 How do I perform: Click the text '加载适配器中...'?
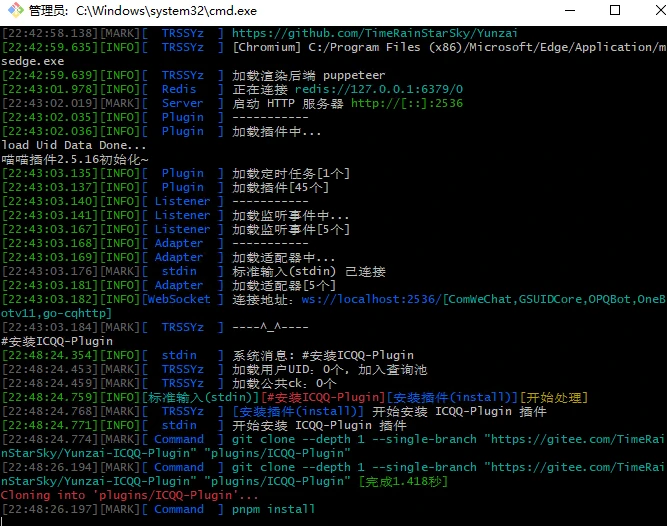(x=284, y=257)
